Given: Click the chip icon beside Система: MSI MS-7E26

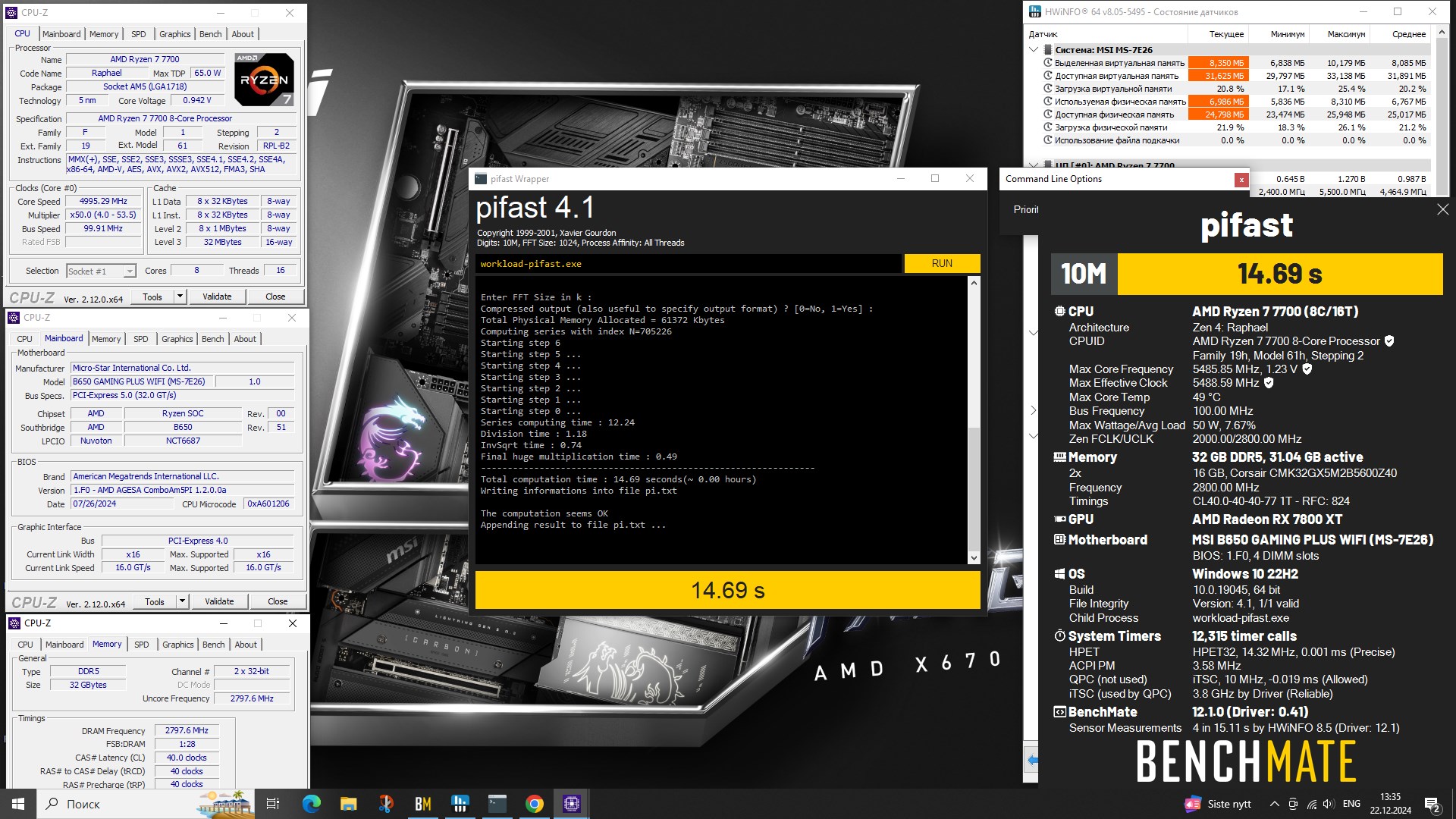Looking at the screenshot, I should [1047, 50].
